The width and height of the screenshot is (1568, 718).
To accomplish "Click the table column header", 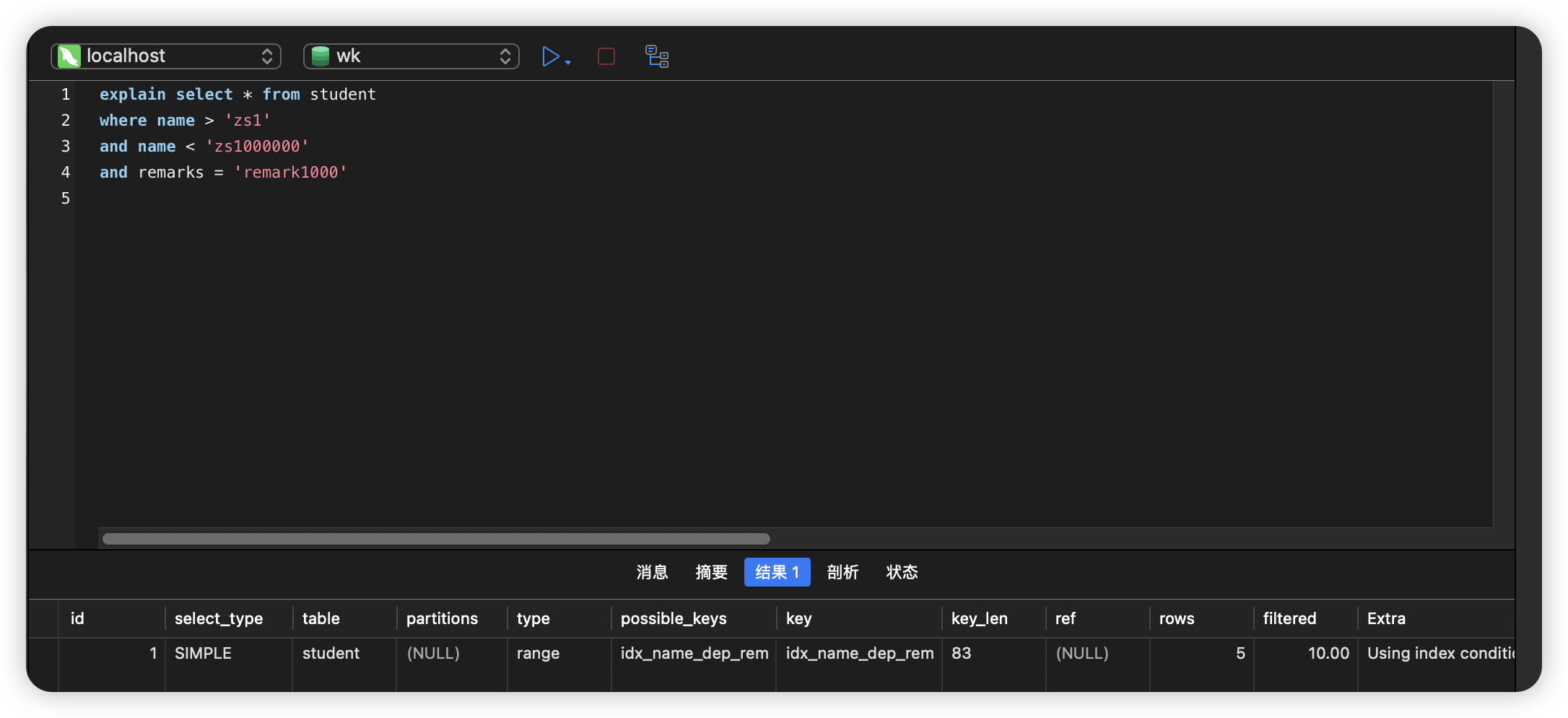I will (x=344, y=618).
